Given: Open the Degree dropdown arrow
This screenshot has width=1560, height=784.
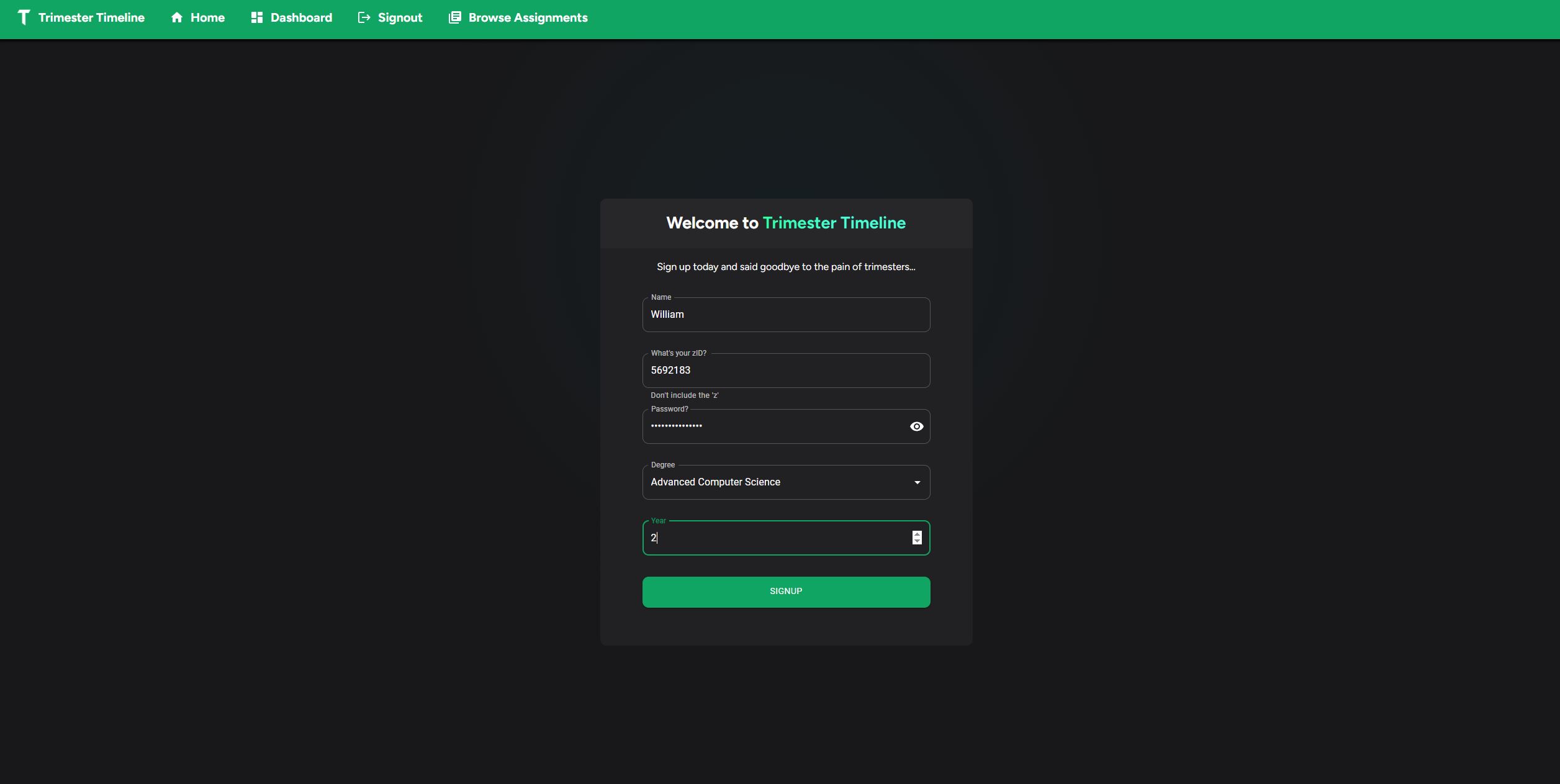Looking at the screenshot, I should click(x=917, y=482).
